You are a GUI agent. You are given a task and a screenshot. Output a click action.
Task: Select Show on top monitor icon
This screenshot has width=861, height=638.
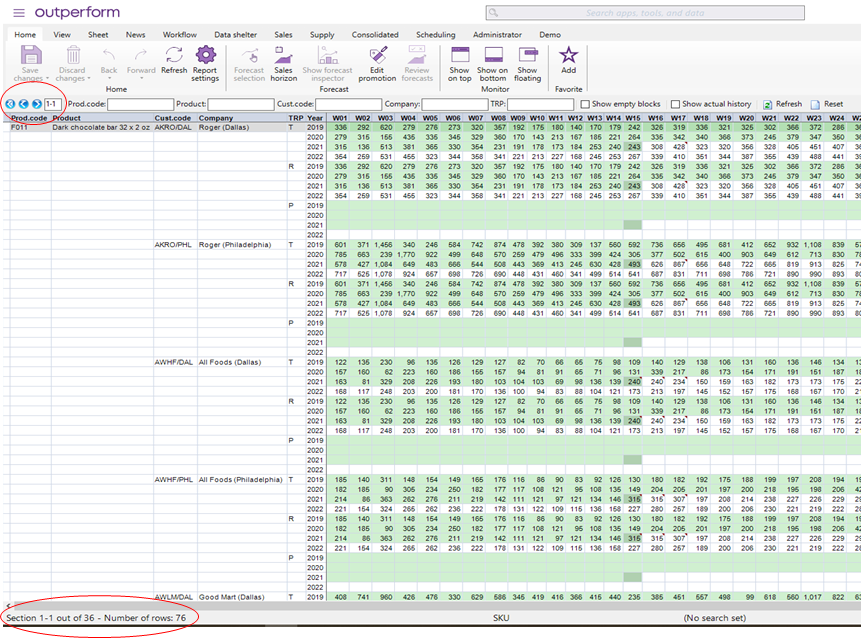click(x=459, y=56)
